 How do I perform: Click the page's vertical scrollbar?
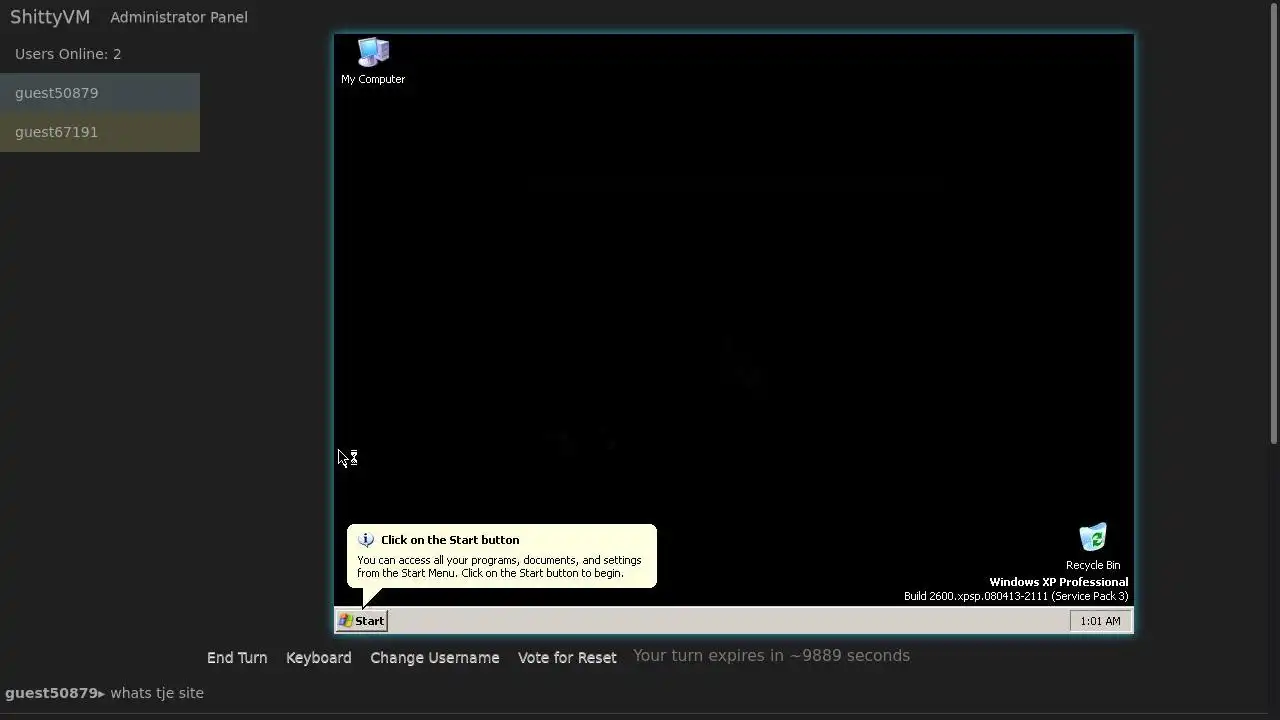pos(1274,223)
